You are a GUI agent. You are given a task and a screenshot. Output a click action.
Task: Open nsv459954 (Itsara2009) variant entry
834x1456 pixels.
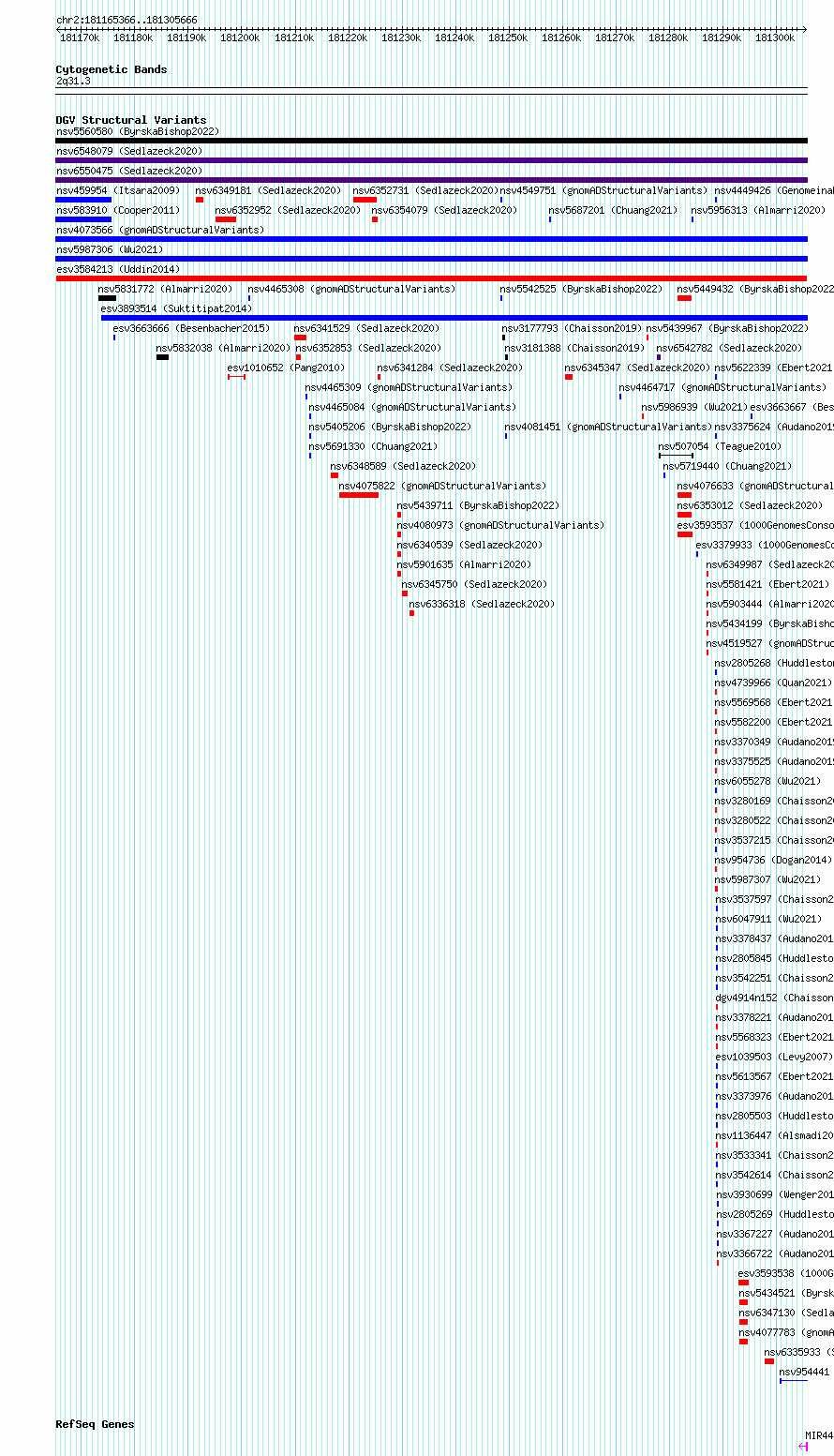tap(118, 191)
